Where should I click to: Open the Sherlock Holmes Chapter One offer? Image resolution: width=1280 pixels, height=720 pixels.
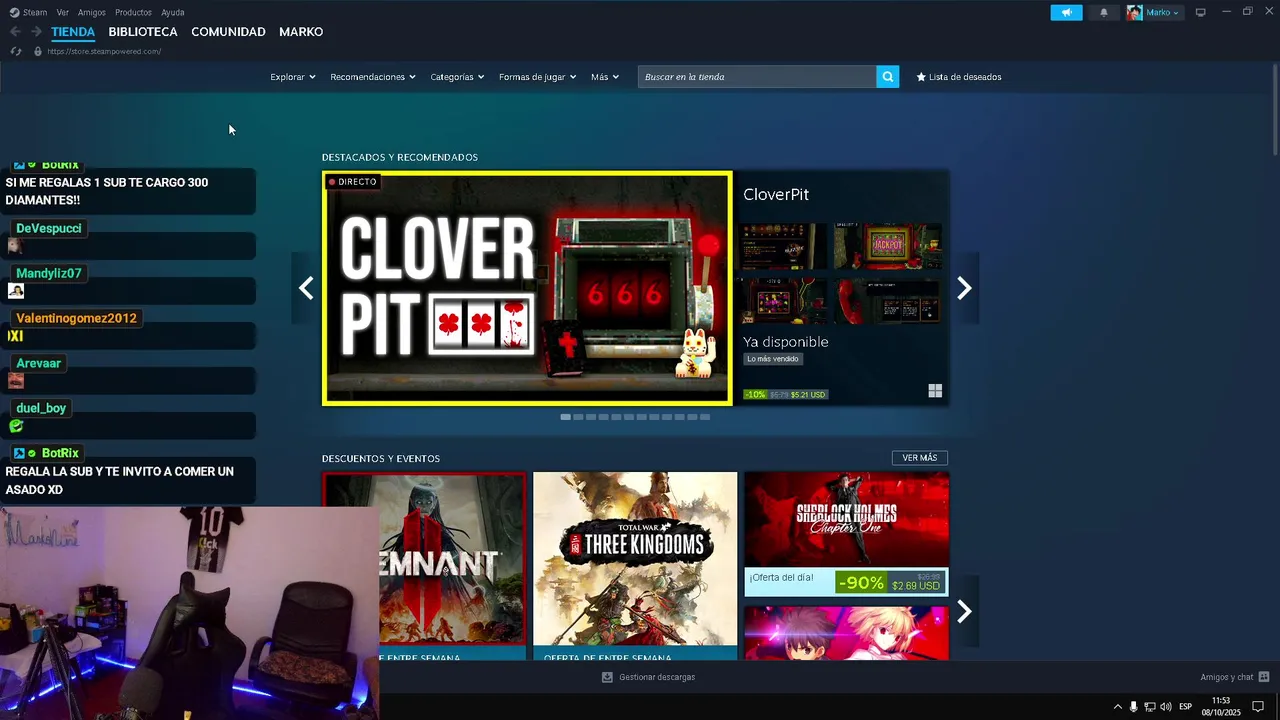(846, 533)
